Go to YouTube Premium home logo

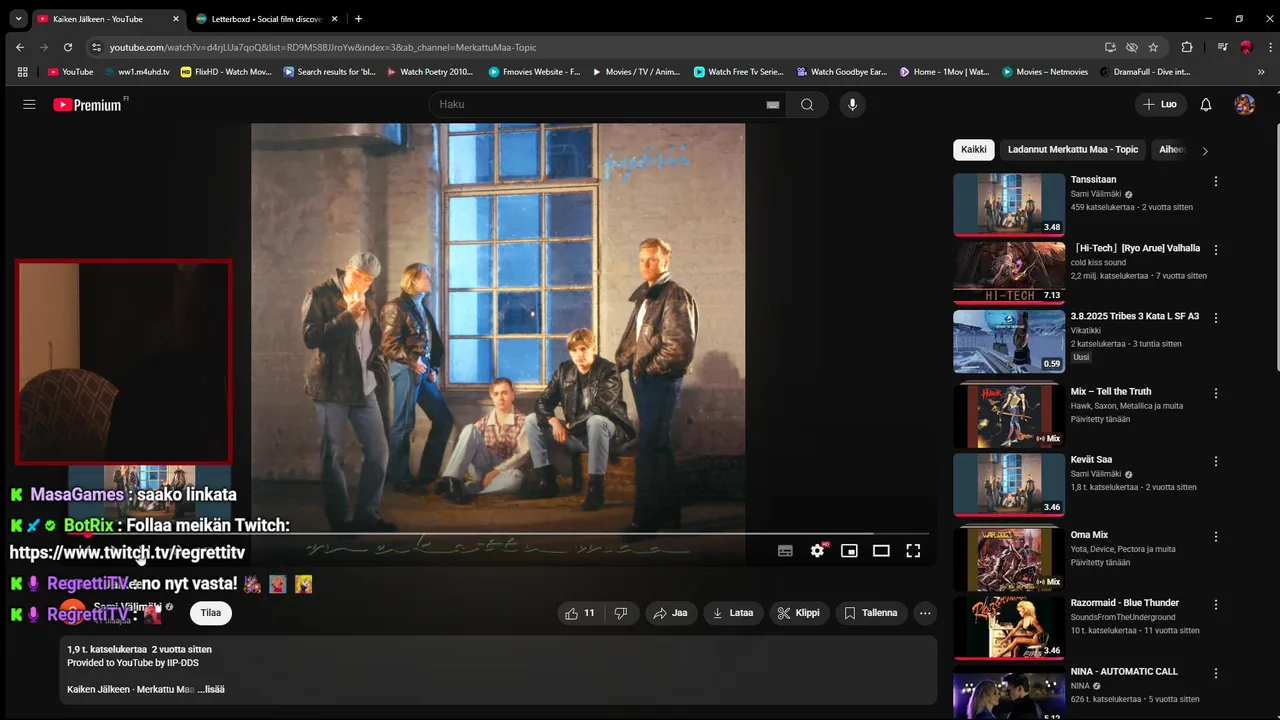[x=88, y=105]
